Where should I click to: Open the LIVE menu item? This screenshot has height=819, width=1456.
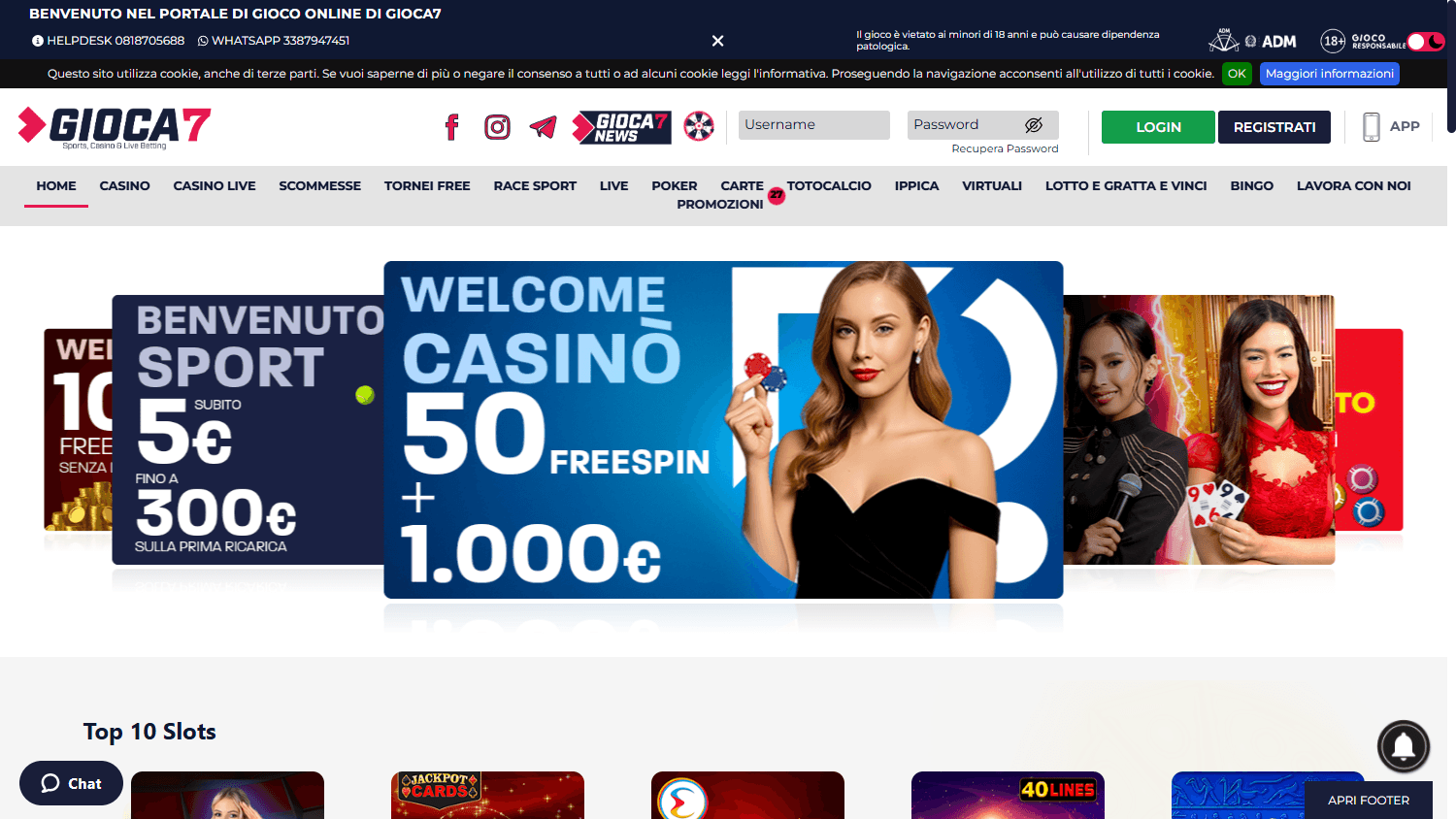pos(613,185)
